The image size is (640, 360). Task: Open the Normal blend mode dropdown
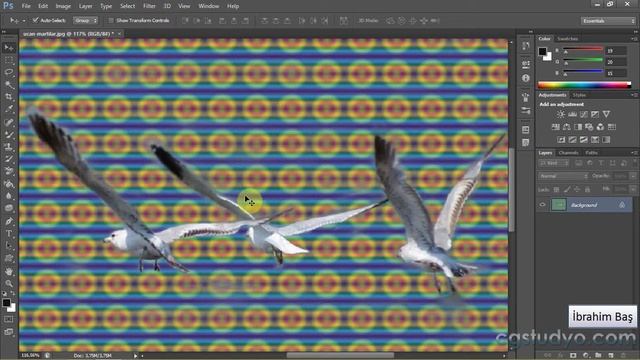pyautogui.click(x=563, y=176)
